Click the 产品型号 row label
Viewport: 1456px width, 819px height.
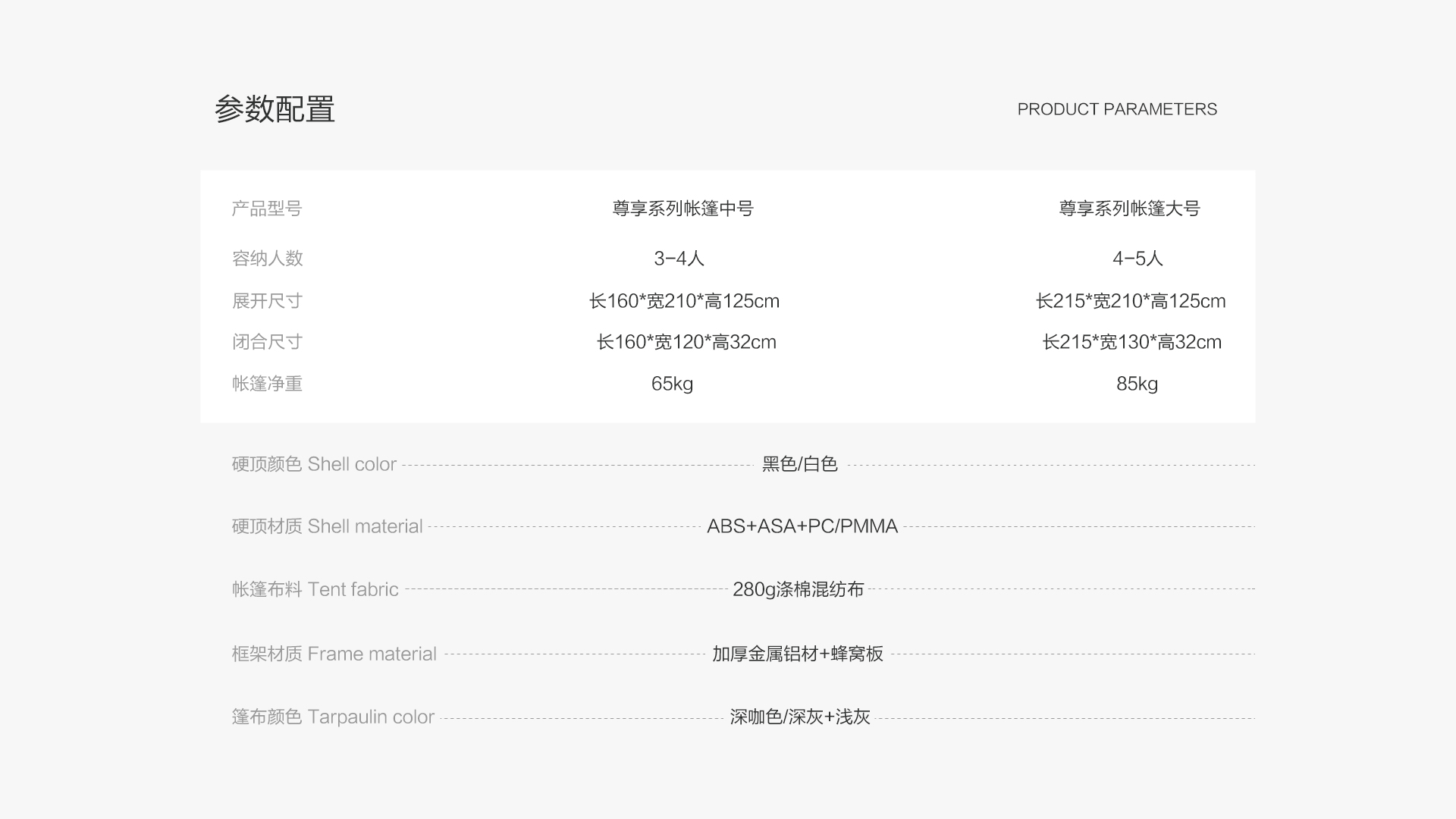click(x=267, y=209)
